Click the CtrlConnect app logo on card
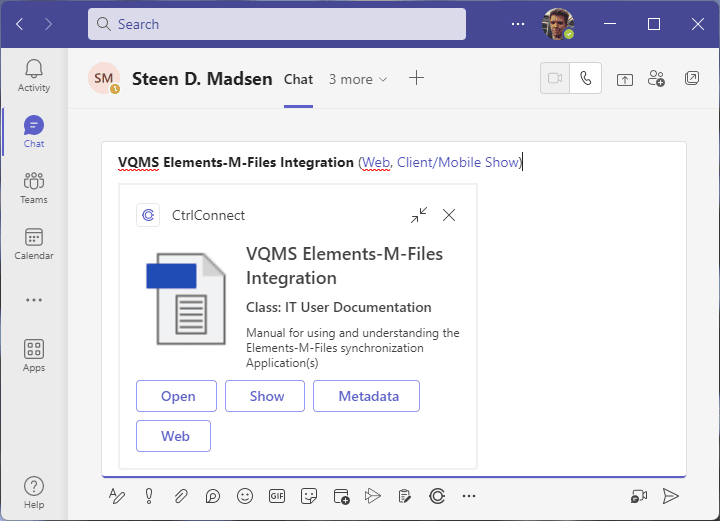 pyautogui.click(x=148, y=215)
